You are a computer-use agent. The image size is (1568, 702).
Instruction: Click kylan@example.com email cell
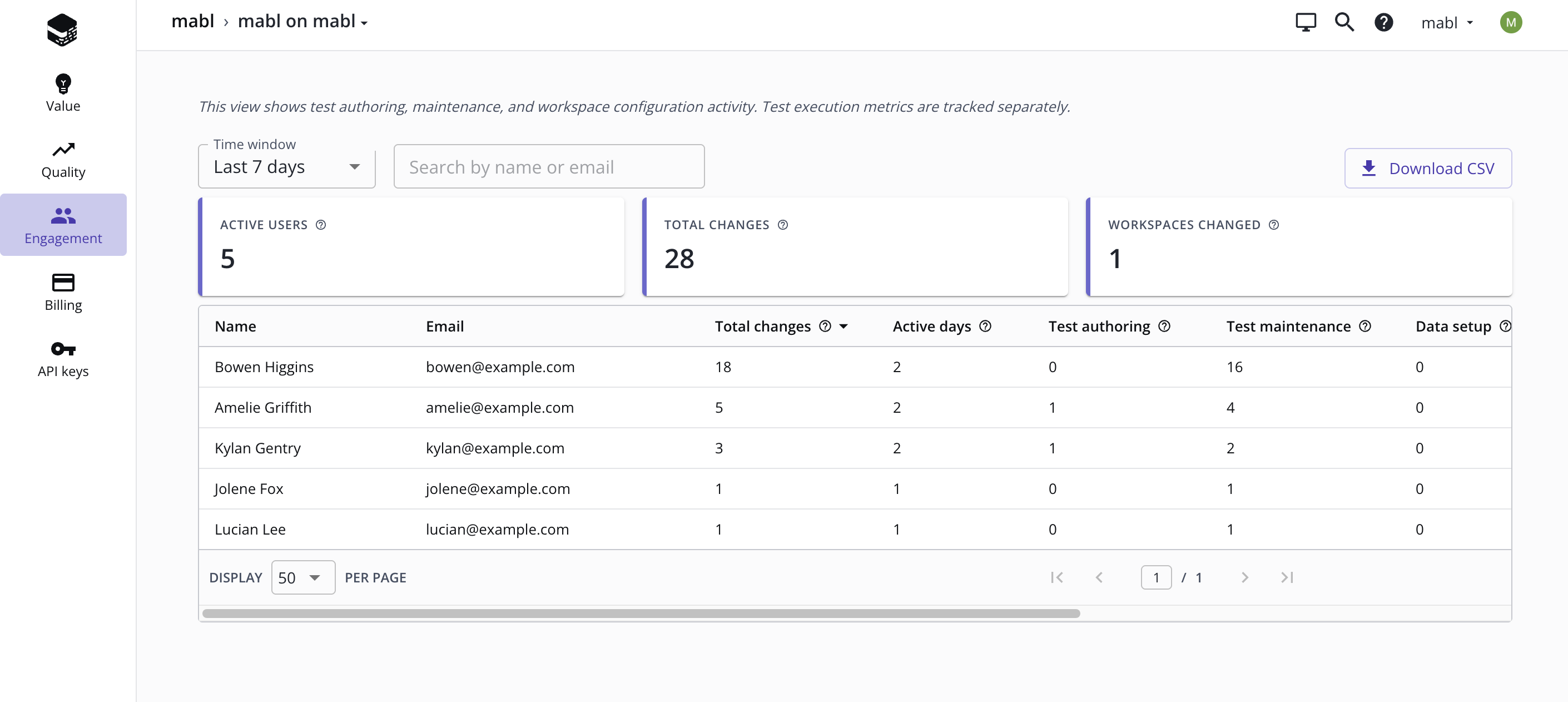(x=494, y=448)
